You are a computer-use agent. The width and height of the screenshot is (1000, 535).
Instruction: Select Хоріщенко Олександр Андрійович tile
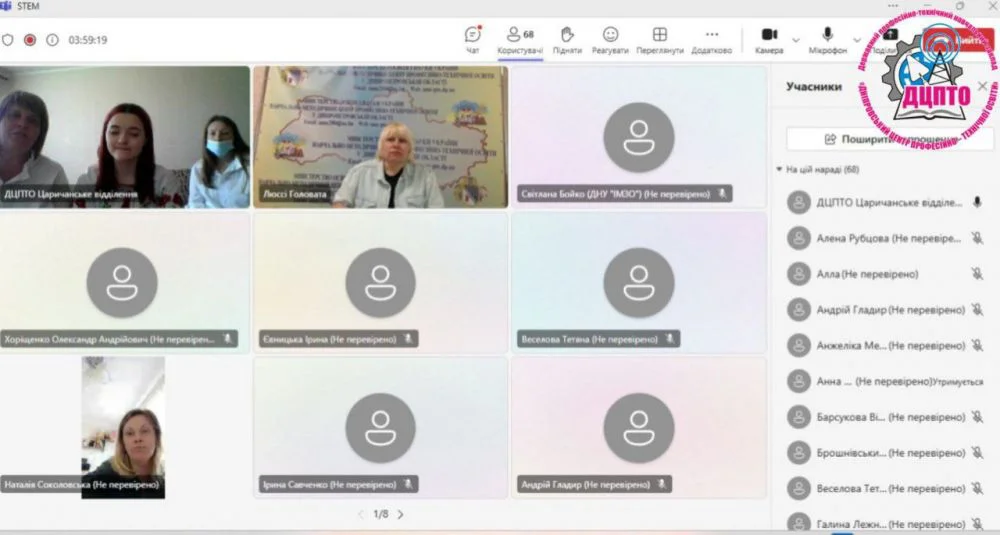coord(124,282)
